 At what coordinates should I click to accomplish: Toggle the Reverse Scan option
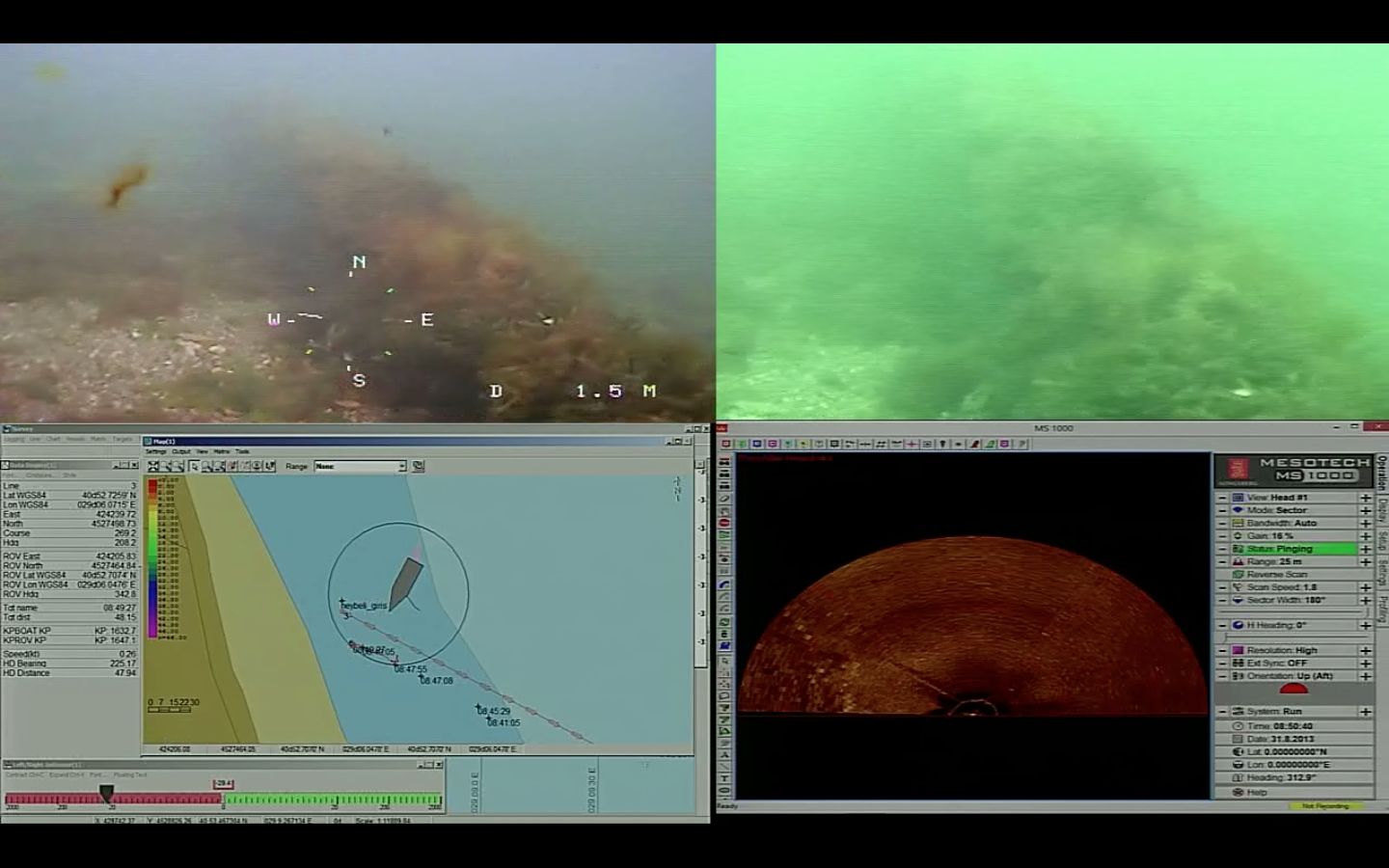1276,574
